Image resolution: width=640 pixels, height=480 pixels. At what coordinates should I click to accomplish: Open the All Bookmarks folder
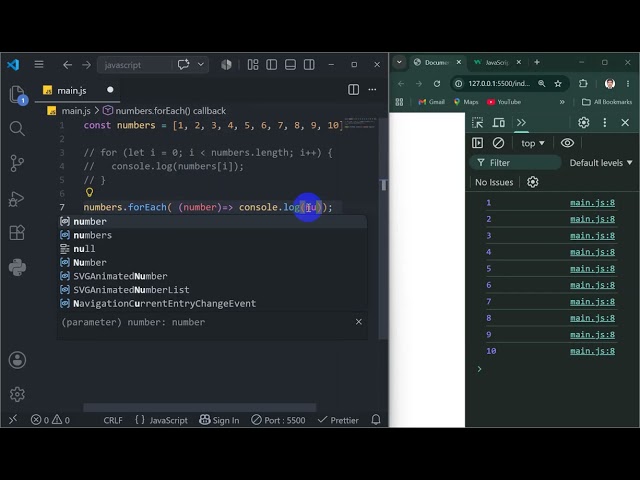[x=607, y=102]
